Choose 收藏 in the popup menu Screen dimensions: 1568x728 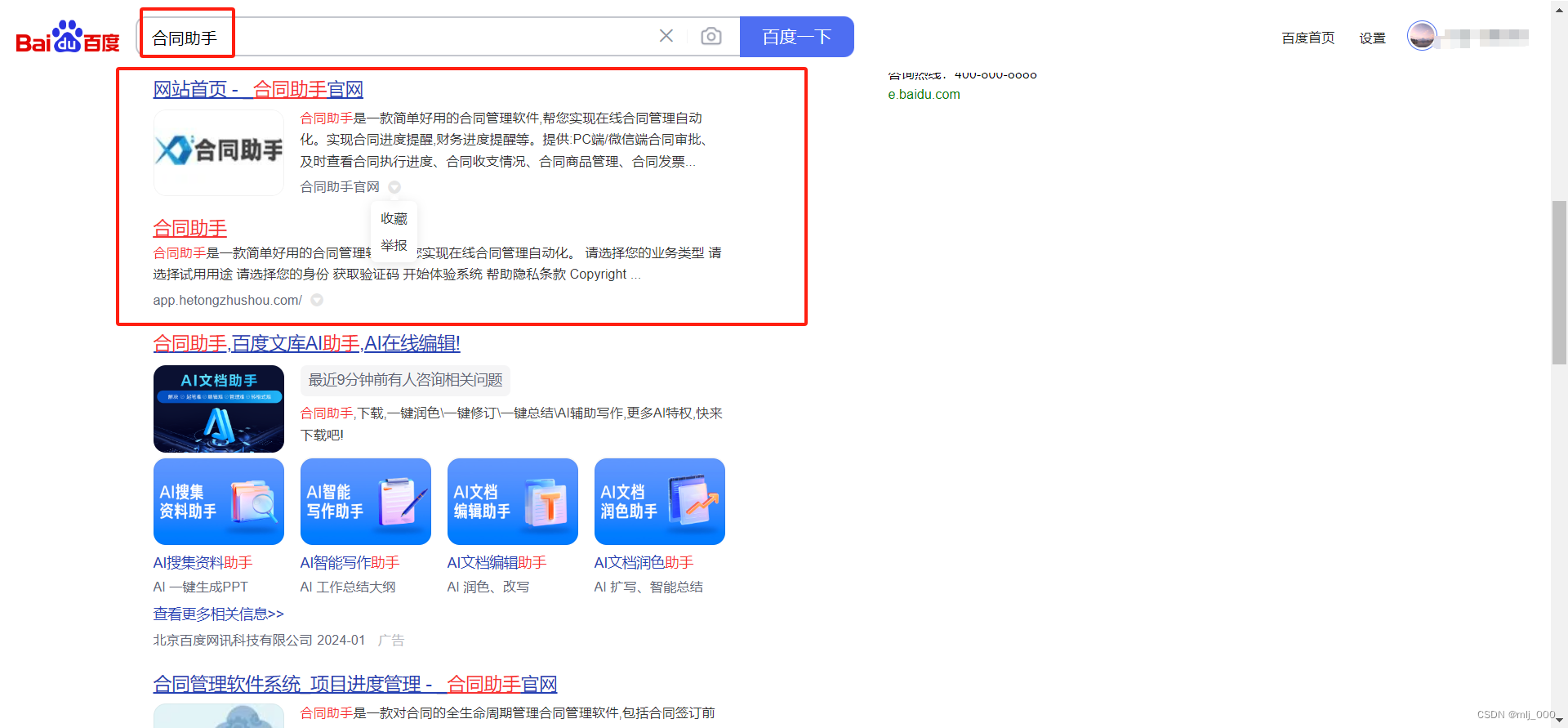pyautogui.click(x=394, y=218)
